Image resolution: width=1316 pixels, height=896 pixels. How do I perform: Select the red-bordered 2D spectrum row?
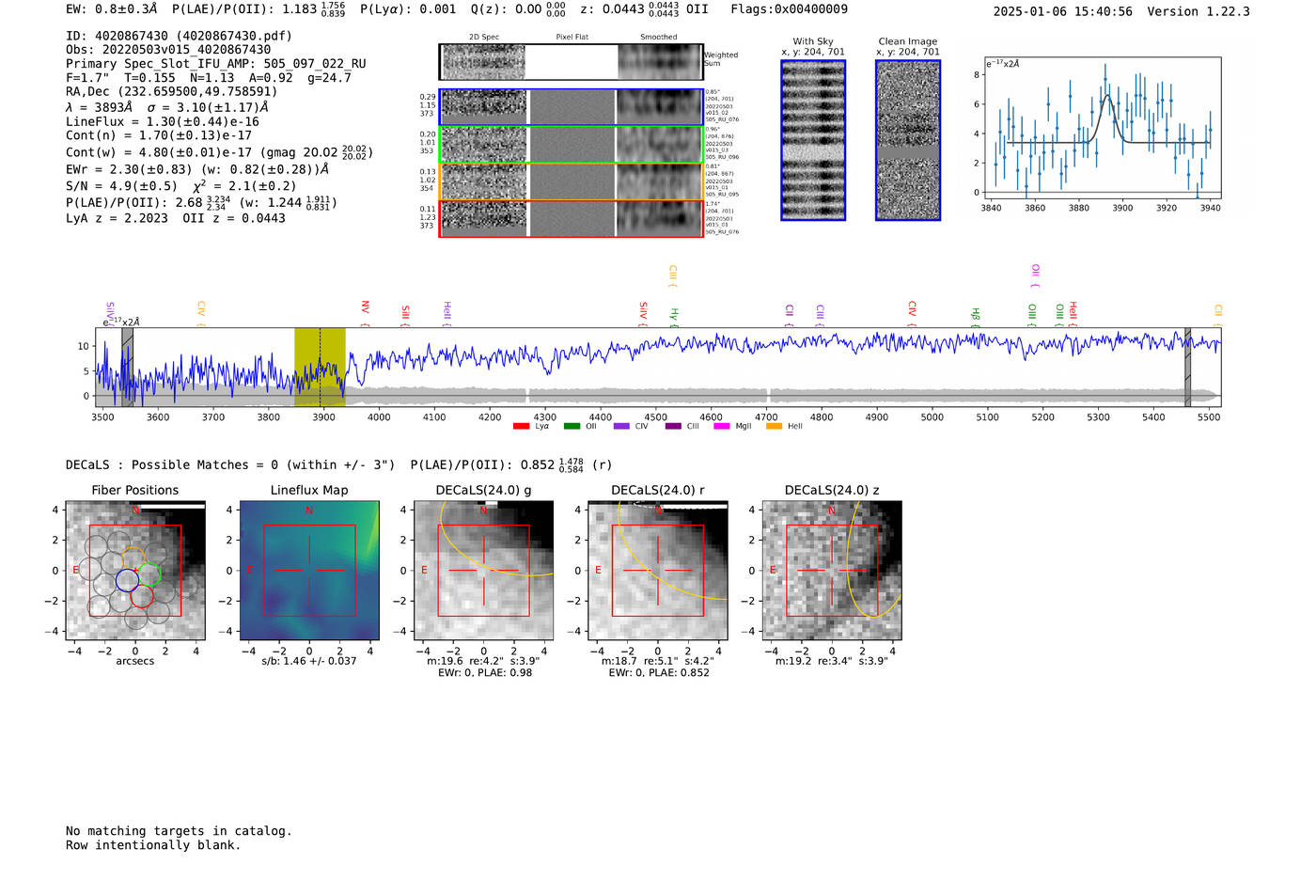coord(572,218)
